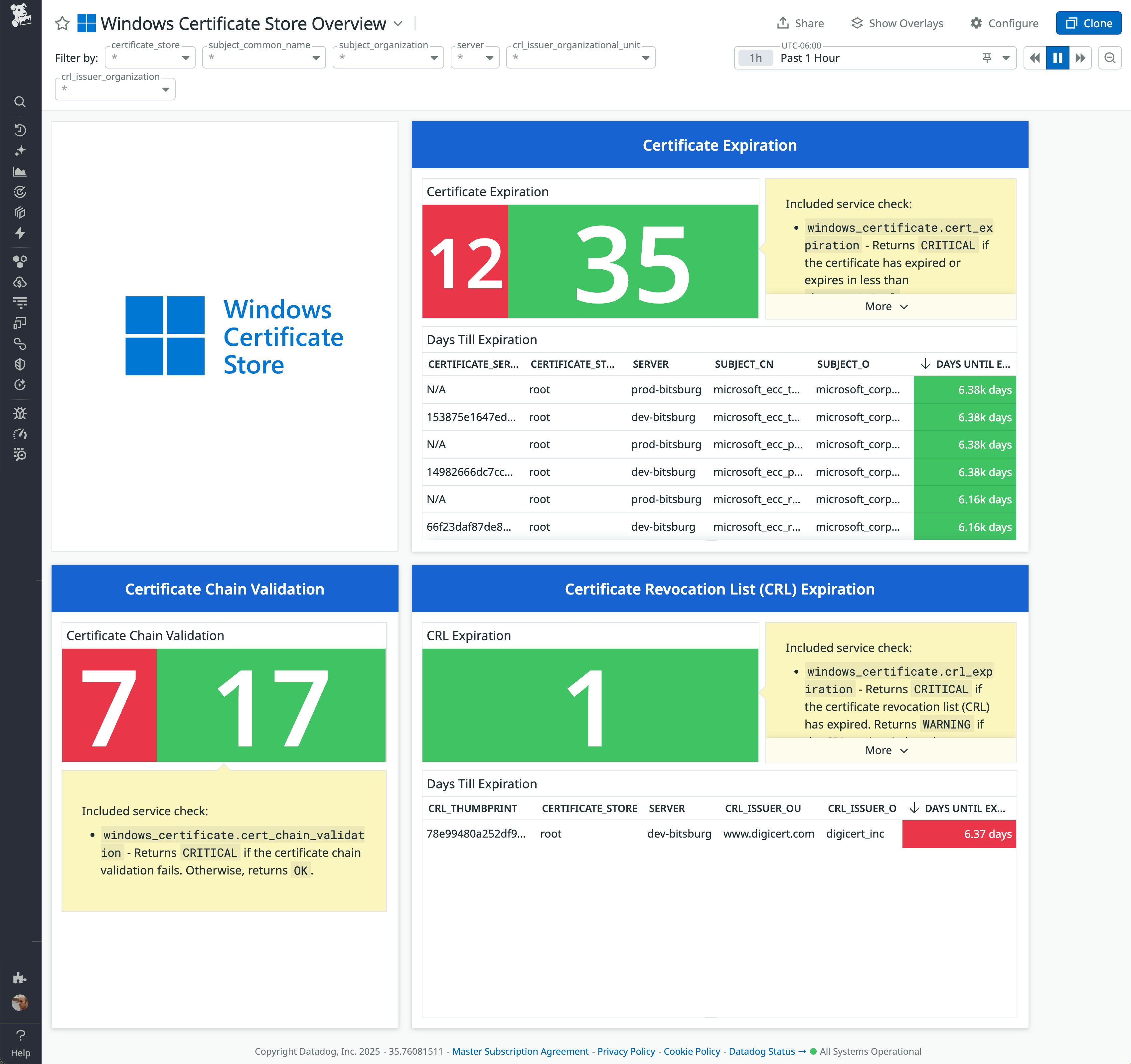The width and height of the screenshot is (1131, 1064).
Task: Open the integrations puzzle piece icon
Action: point(20,978)
